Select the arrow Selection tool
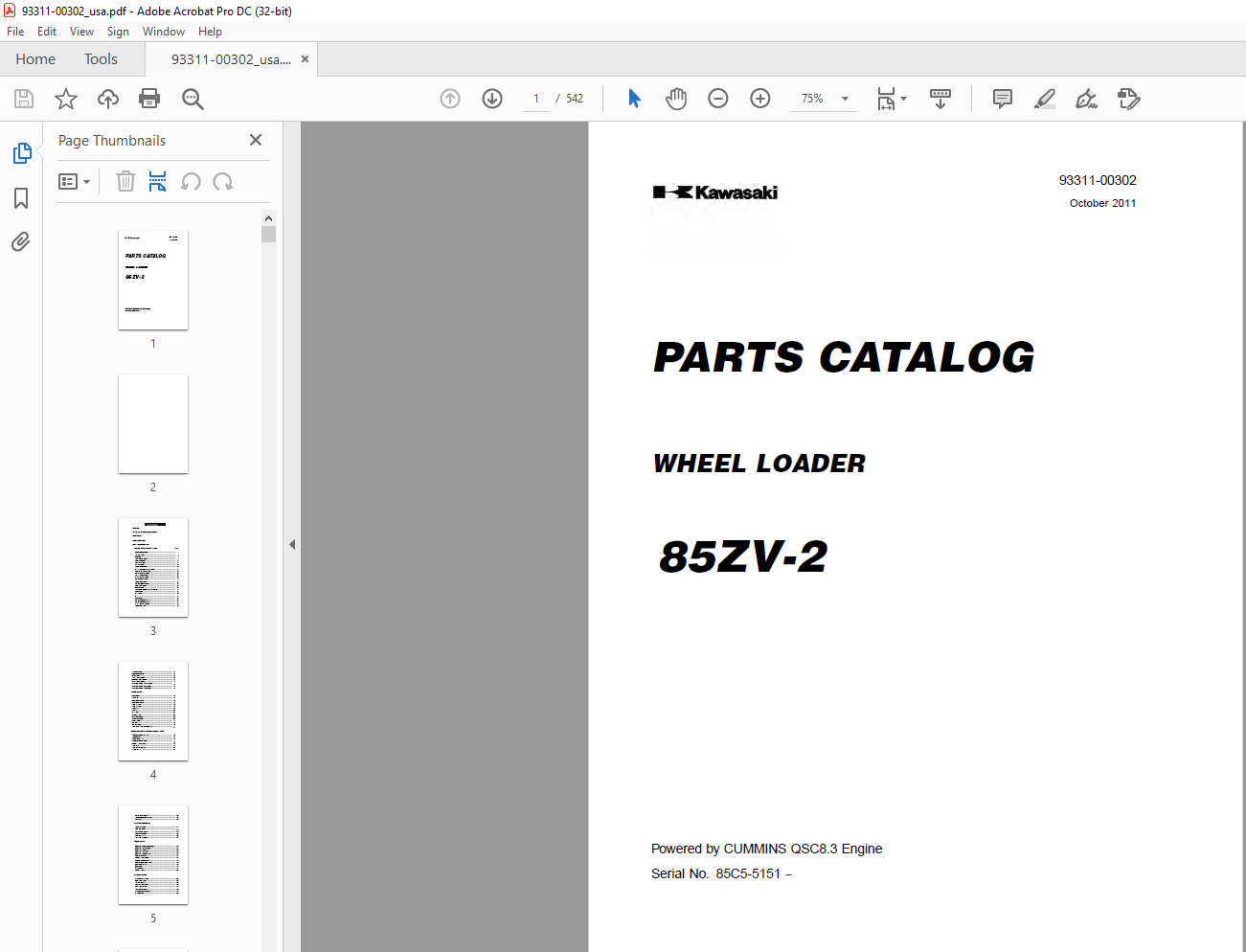 (634, 99)
